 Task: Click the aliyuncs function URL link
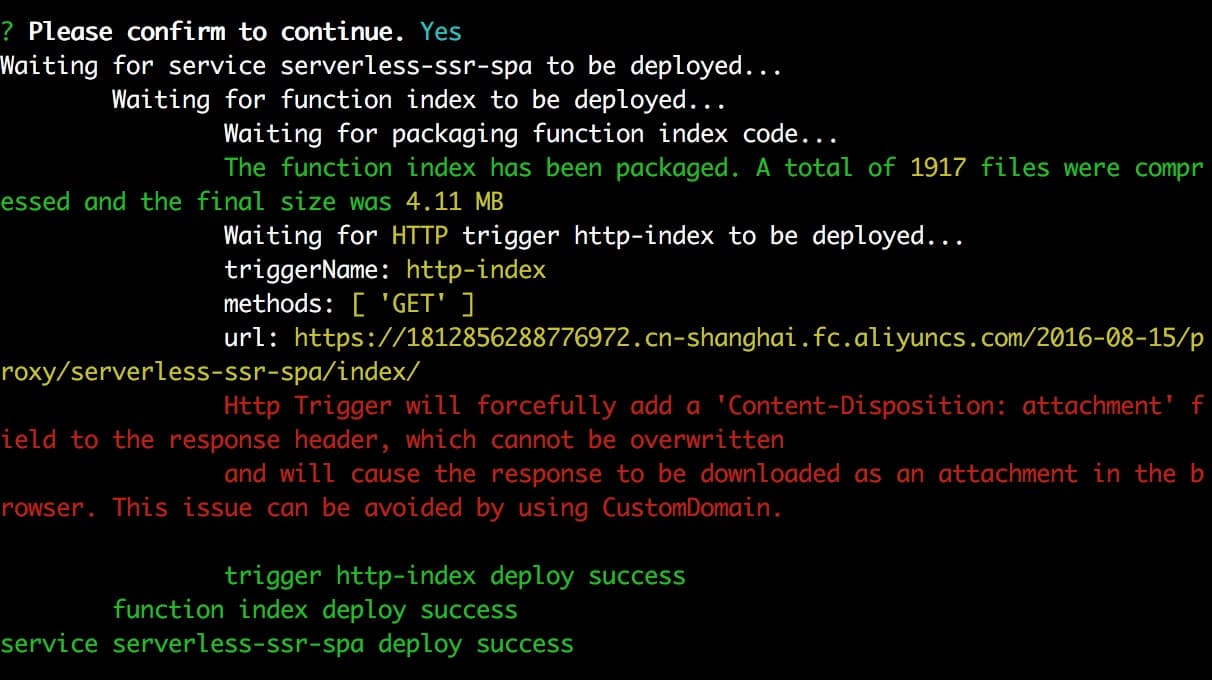coord(748,337)
